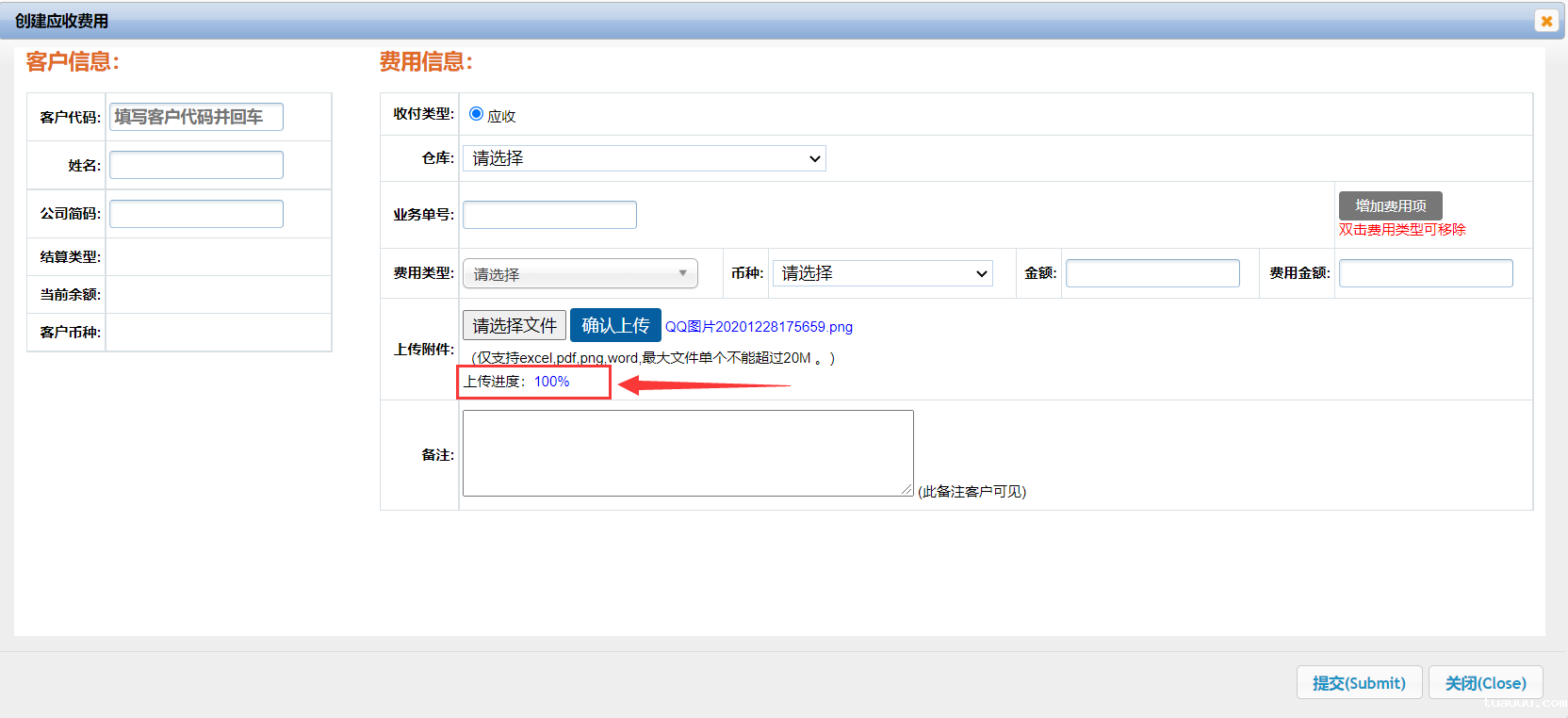Focus the 客户代码 input field
This screenshot has height=718, width=1568.
[x=196, y=117]
